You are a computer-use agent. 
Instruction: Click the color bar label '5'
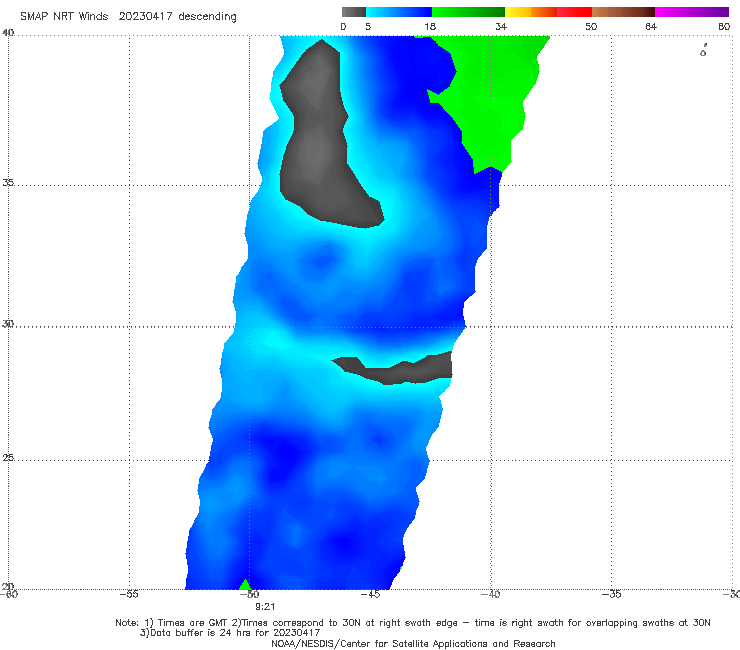(368, 27)
